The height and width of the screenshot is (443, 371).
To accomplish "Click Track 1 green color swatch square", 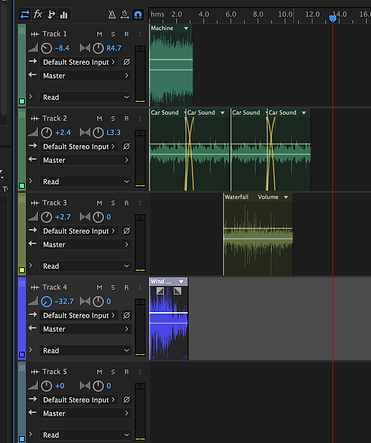I will [x=22, y=101].
